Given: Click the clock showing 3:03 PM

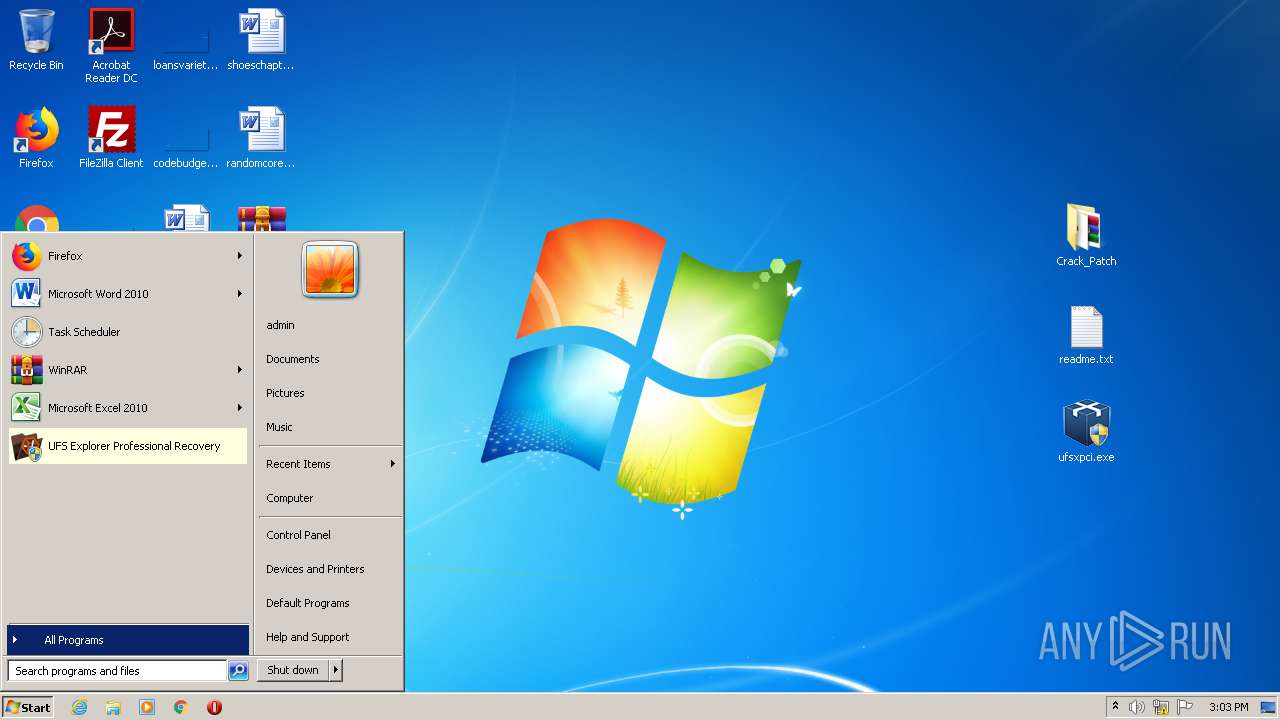Looking at the screenshot, I should pos(1228,707).
